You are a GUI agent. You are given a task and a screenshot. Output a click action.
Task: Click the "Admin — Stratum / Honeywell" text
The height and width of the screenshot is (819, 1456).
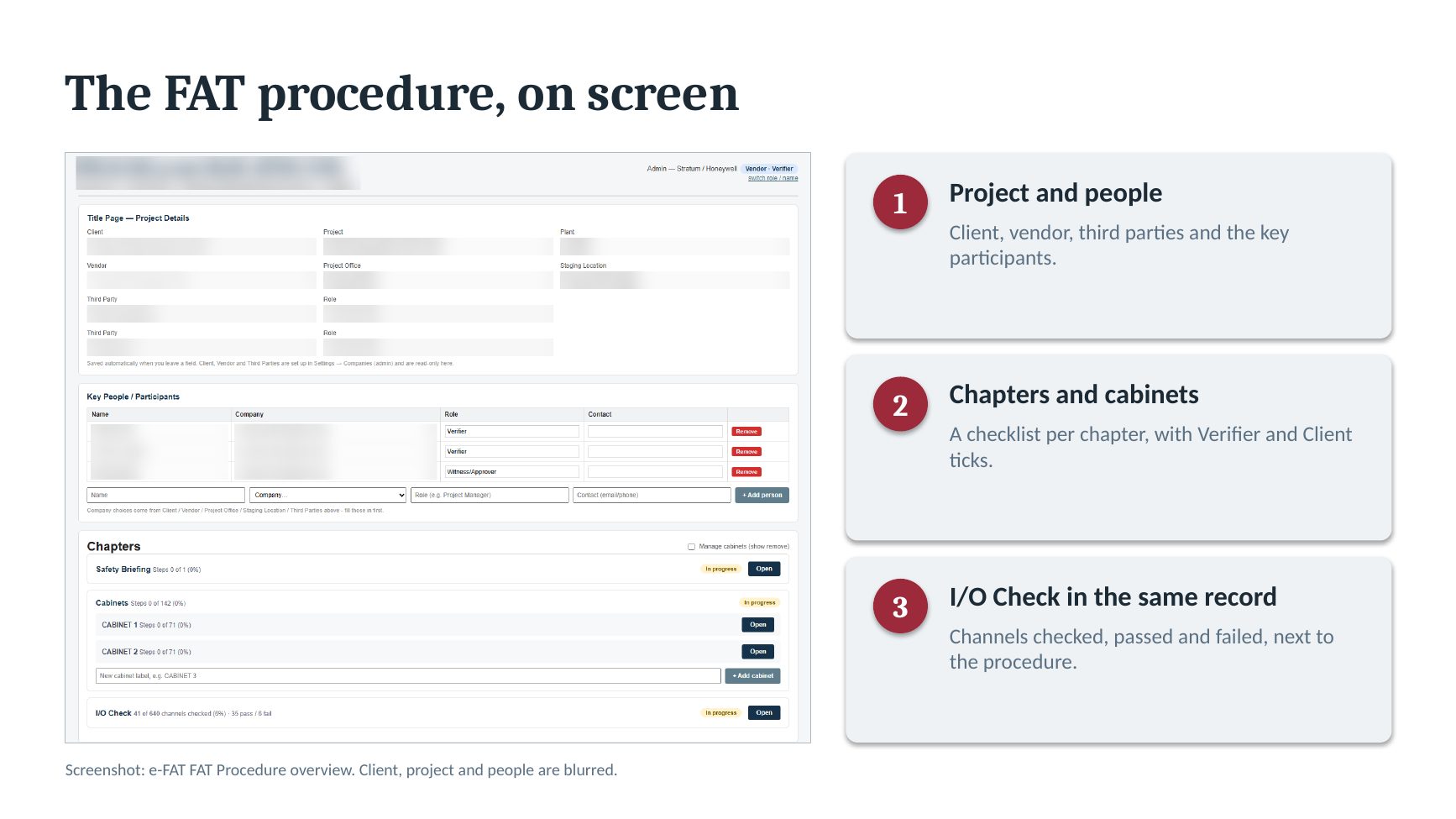[692, 169]
